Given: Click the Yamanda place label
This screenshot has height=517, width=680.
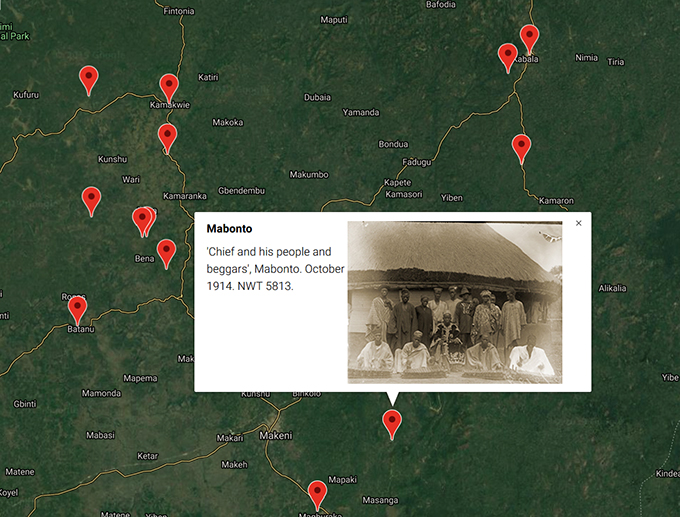Looking at the screenshot, I should click(x=361, y=112).
